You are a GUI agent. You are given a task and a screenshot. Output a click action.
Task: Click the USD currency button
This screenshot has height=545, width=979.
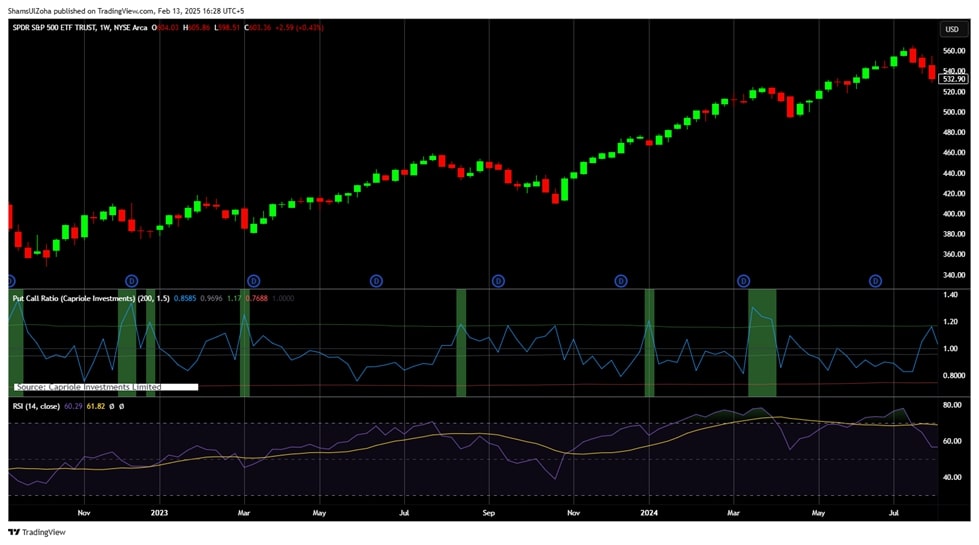tap(952, 29)
